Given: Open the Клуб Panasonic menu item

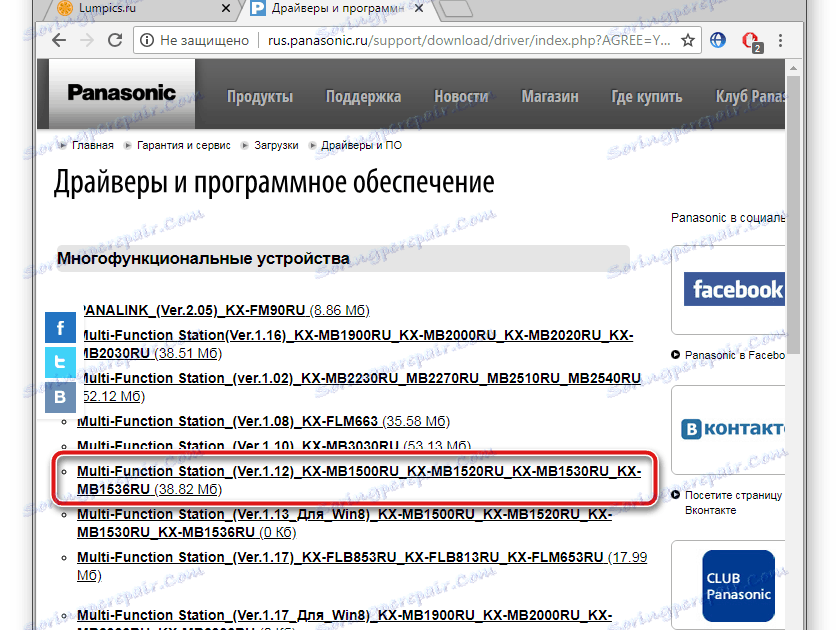Looking at the screenshot, I should 750,96.
